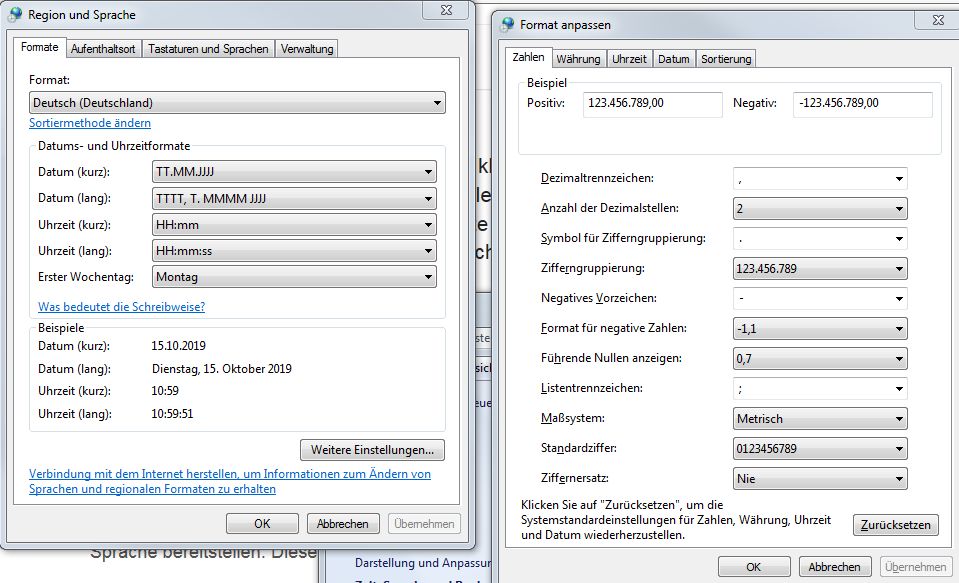959x583 pixels.
Task: Switch to the Aufenthaltsort tab
Action: (103, 49)
